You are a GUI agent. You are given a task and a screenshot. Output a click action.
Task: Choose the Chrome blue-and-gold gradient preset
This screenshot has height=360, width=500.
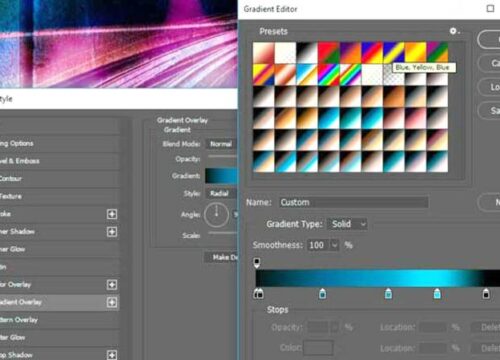click(x=307, y=74)
